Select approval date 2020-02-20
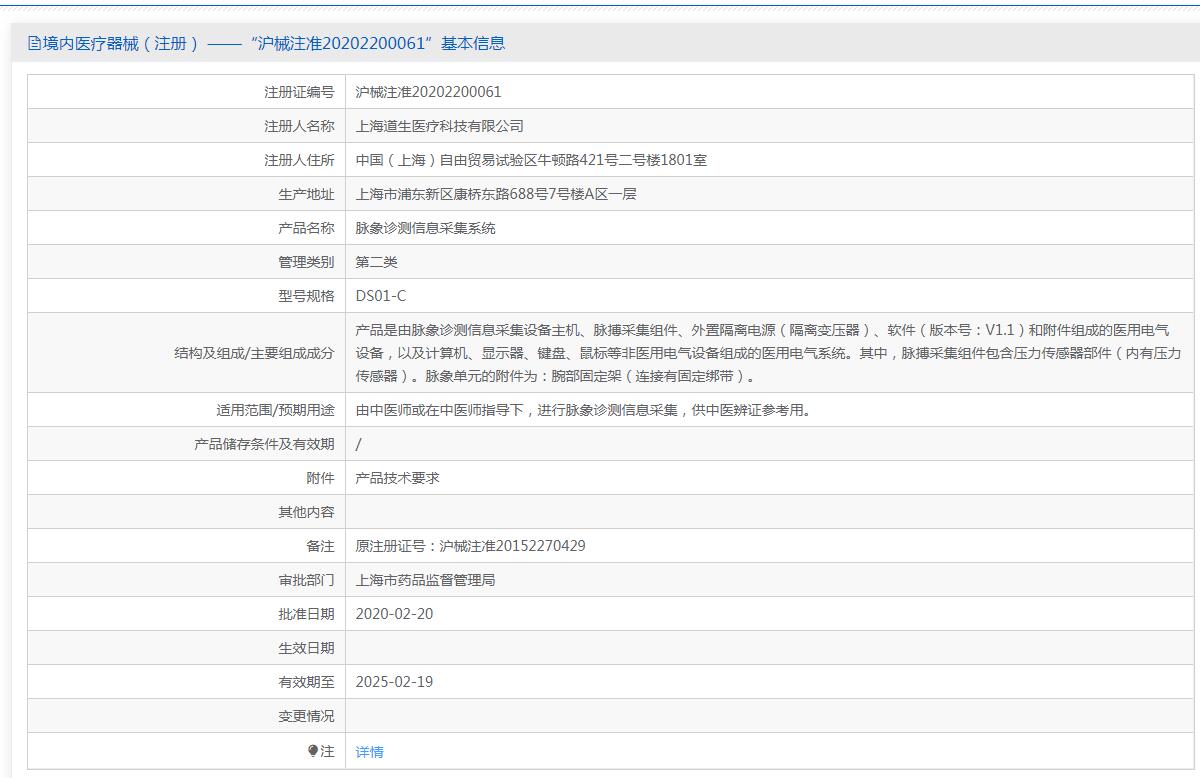 tap(395, 614)
